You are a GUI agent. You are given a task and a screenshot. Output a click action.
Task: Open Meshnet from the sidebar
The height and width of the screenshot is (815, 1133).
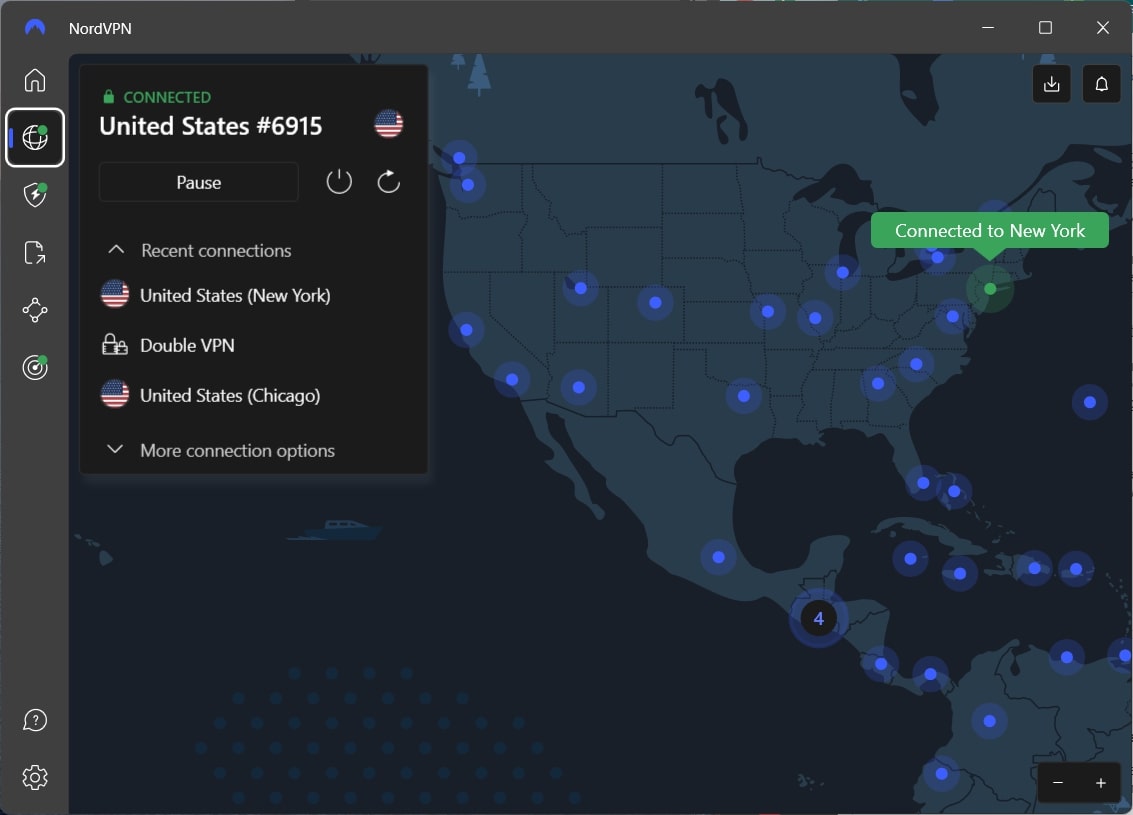pos(35,310)
